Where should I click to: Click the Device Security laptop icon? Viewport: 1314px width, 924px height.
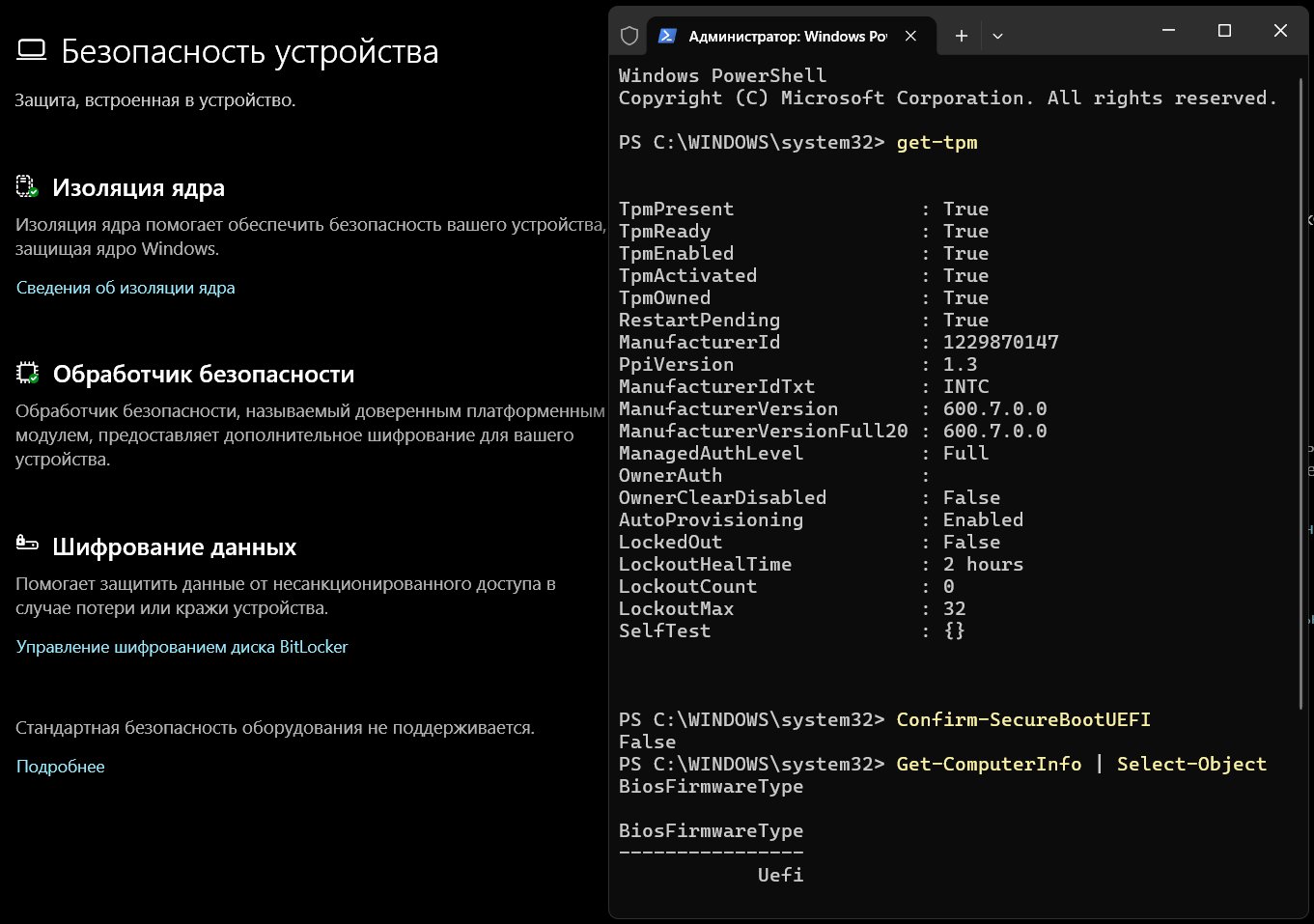coord(32,50)
